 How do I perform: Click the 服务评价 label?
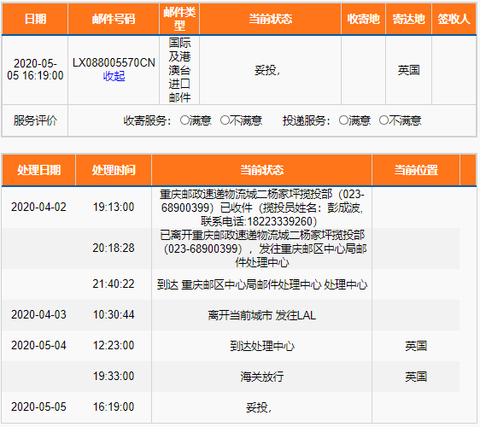(x=35, y=120)
